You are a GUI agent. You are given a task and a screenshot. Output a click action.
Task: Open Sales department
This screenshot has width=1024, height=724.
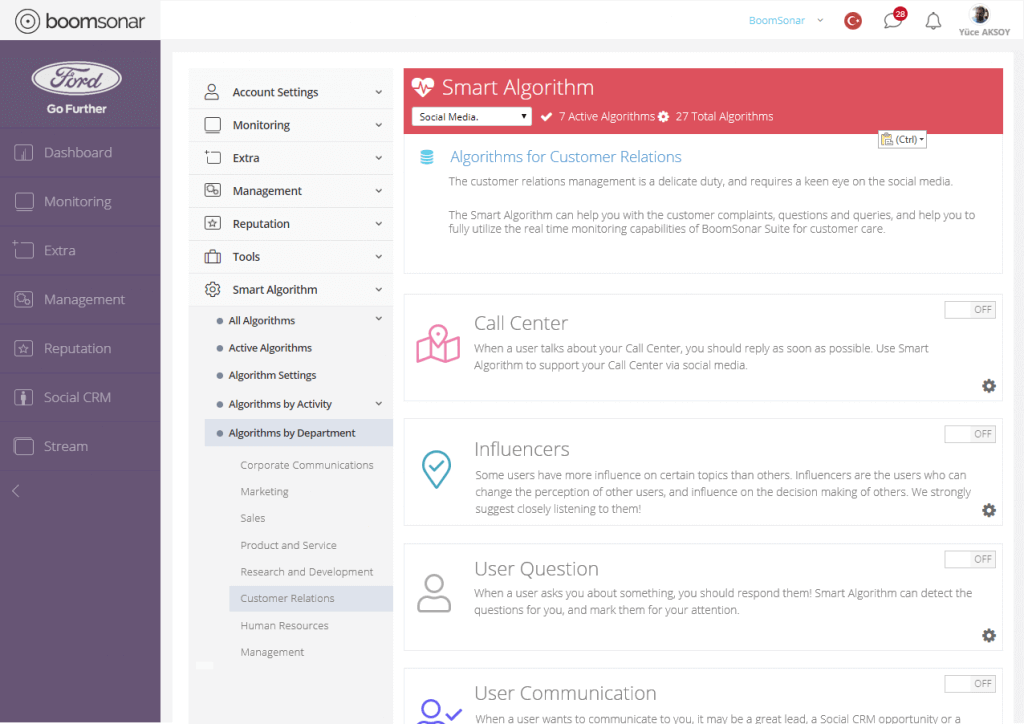coord(253,518)
